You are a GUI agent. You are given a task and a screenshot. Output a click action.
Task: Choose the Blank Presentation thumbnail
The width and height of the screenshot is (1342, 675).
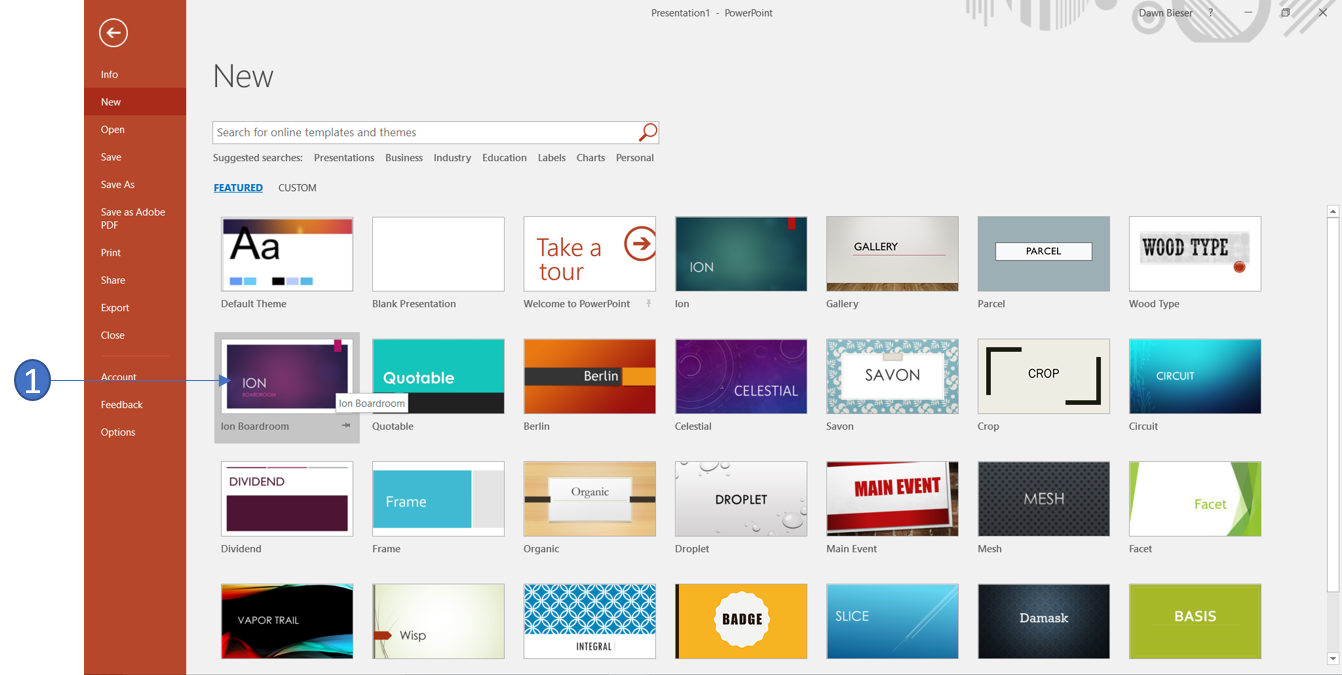(x=438, y=254)
